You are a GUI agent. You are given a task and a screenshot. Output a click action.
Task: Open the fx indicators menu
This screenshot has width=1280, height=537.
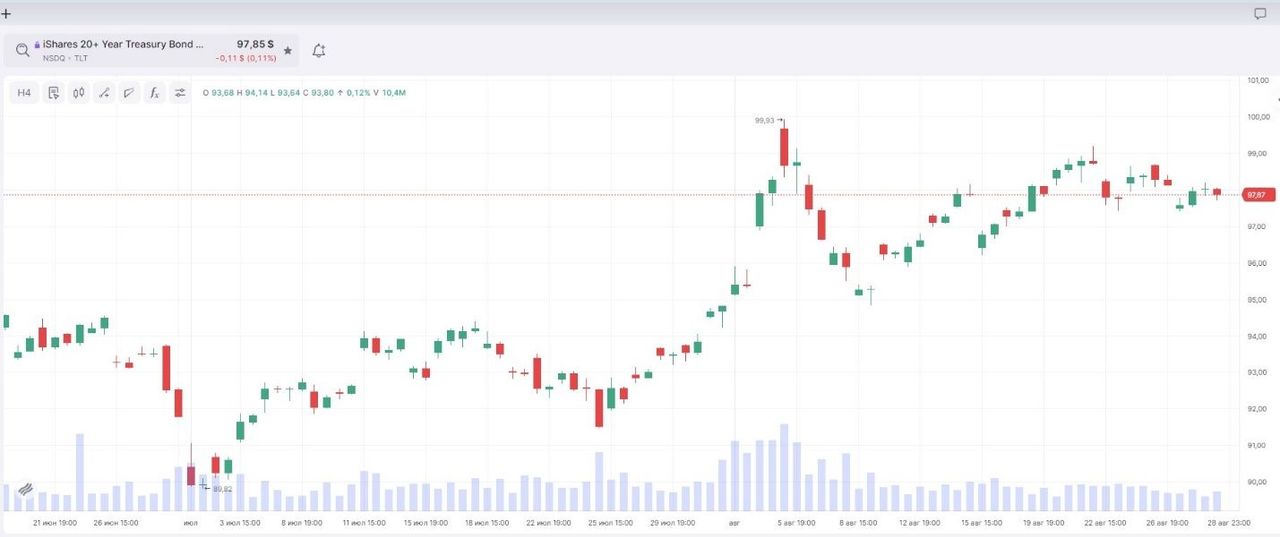[154, 93]
